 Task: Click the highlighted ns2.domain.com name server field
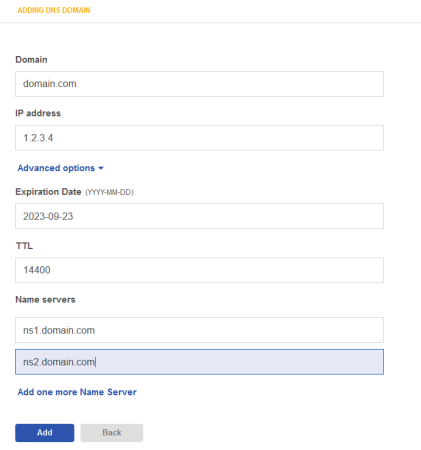point(199,362)
